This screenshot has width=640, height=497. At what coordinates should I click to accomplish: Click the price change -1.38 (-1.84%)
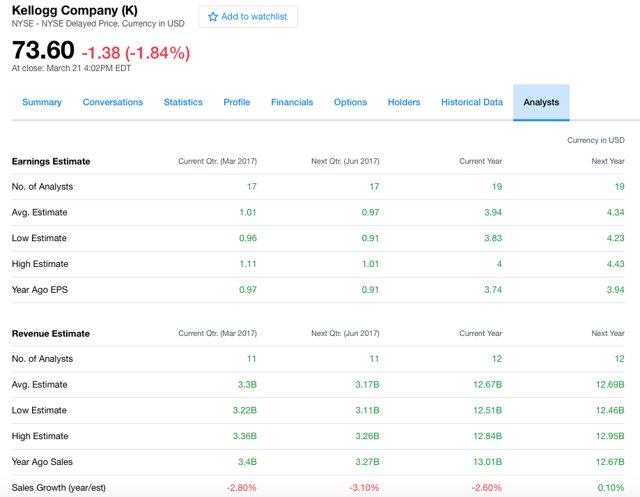pyautogui.click(x=136, y=53)
